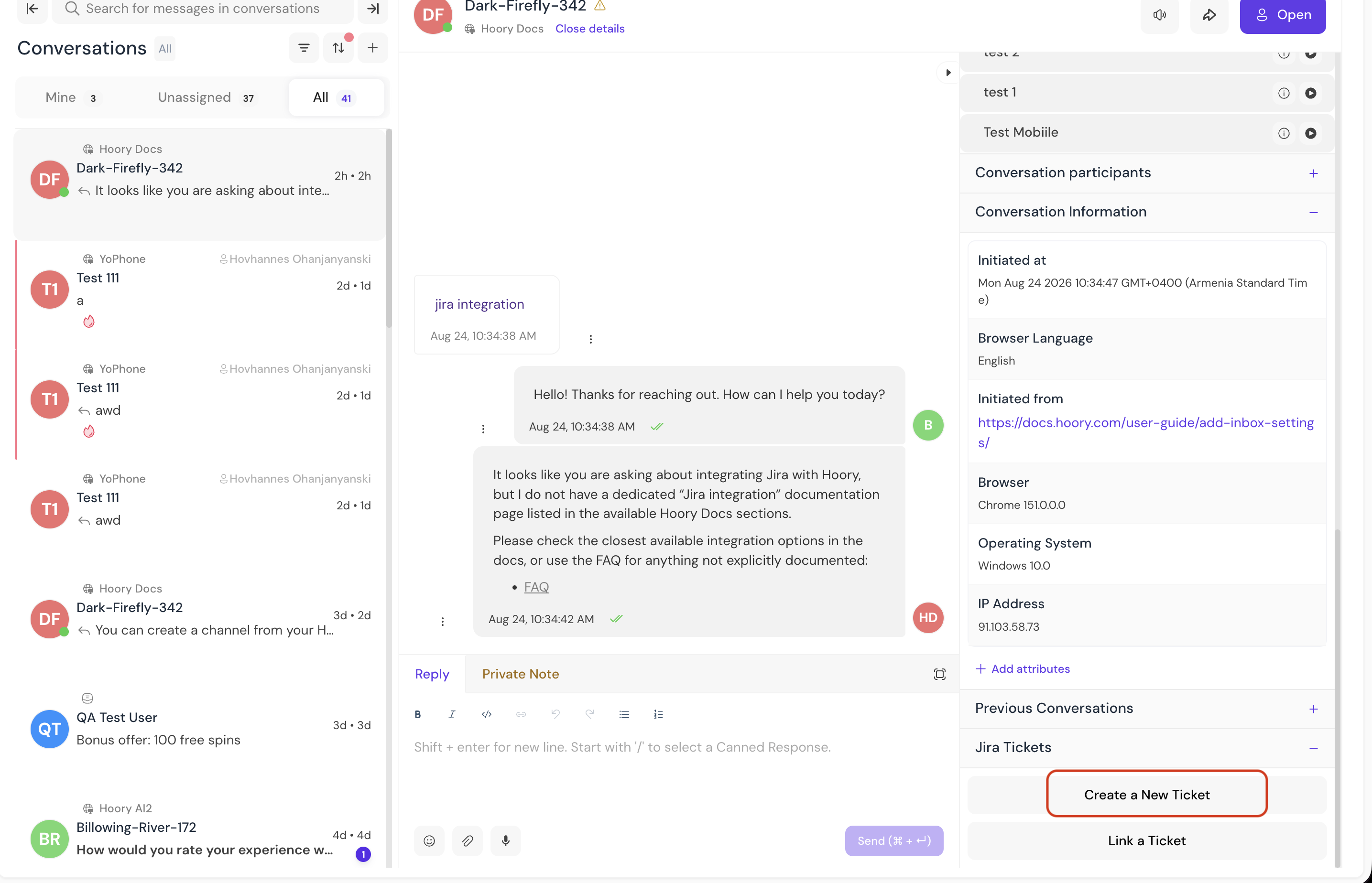This screenshot has height=883, width=1372.
Task: Open the FAQ link in the message
Action: click(536, 587)
